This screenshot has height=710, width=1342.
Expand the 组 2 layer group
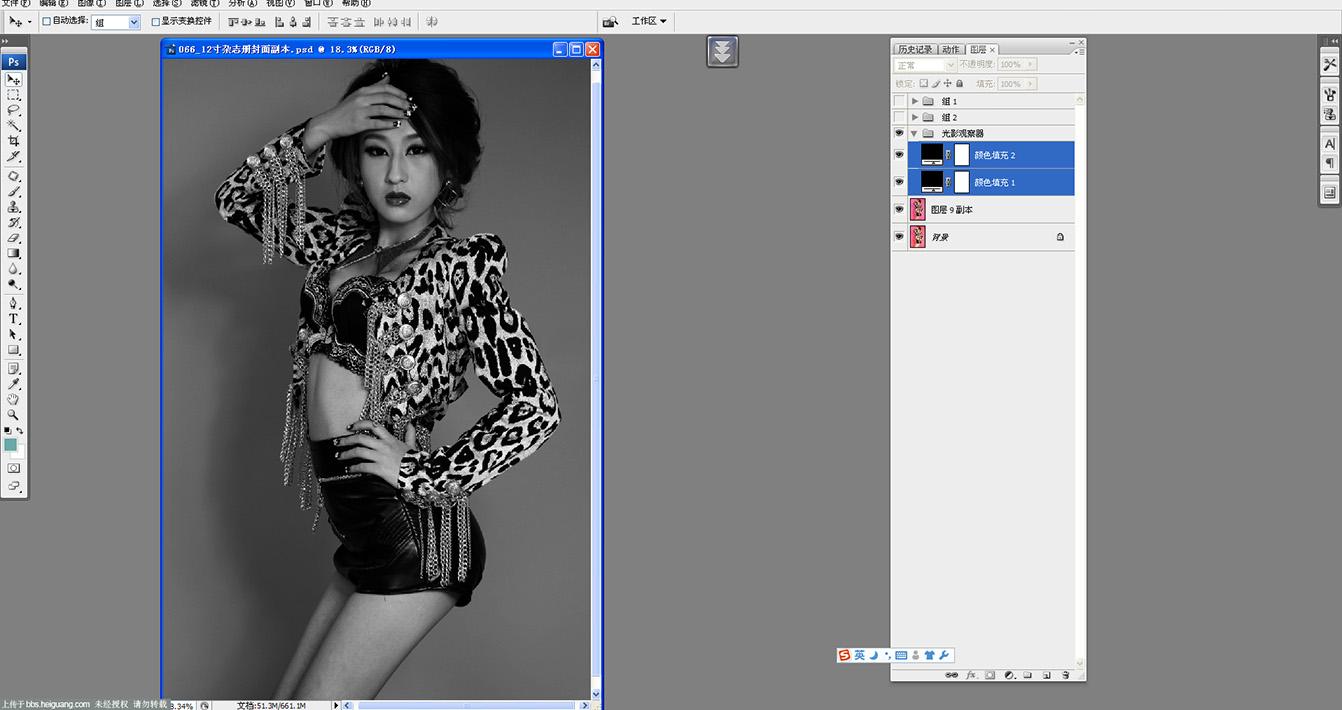[x=915, y=117]
